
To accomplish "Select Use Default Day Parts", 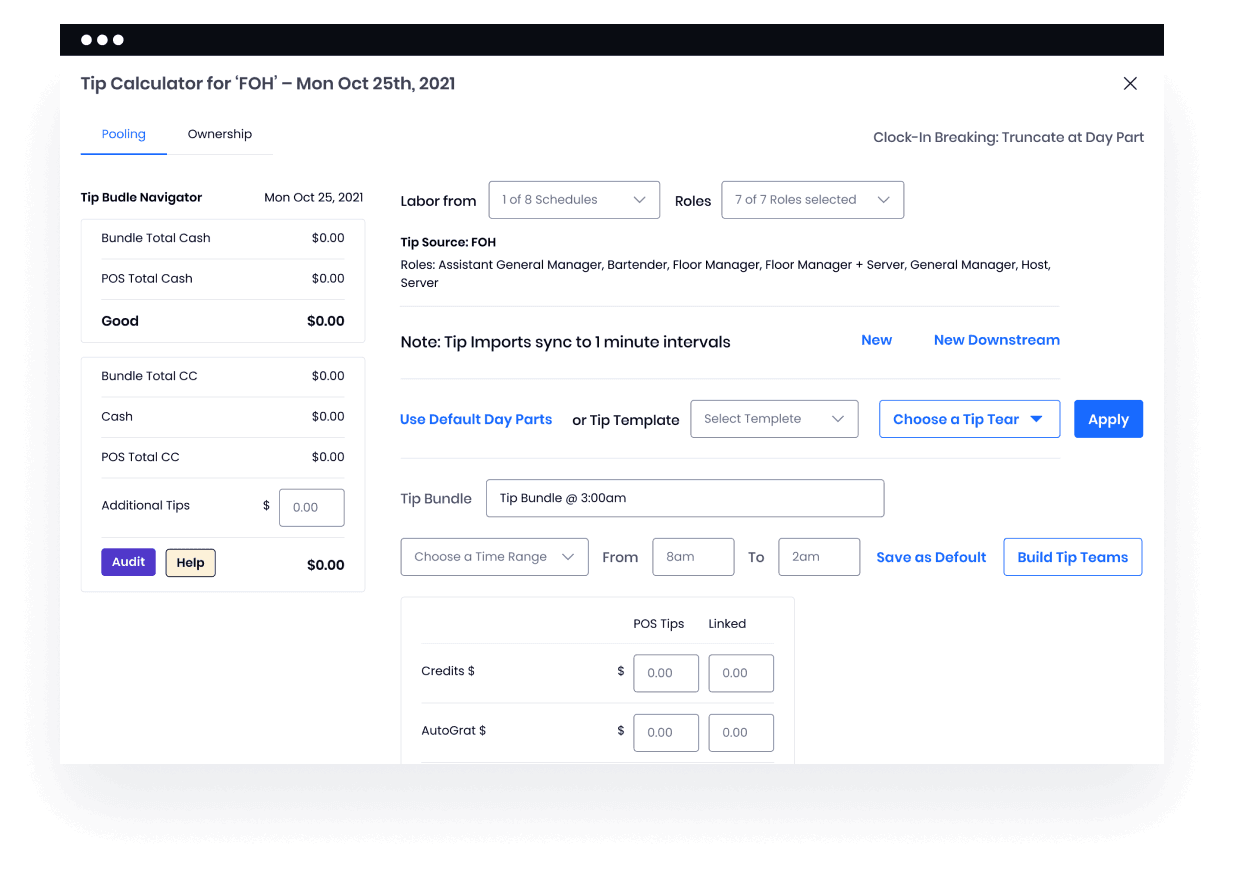I will (476, 419).
